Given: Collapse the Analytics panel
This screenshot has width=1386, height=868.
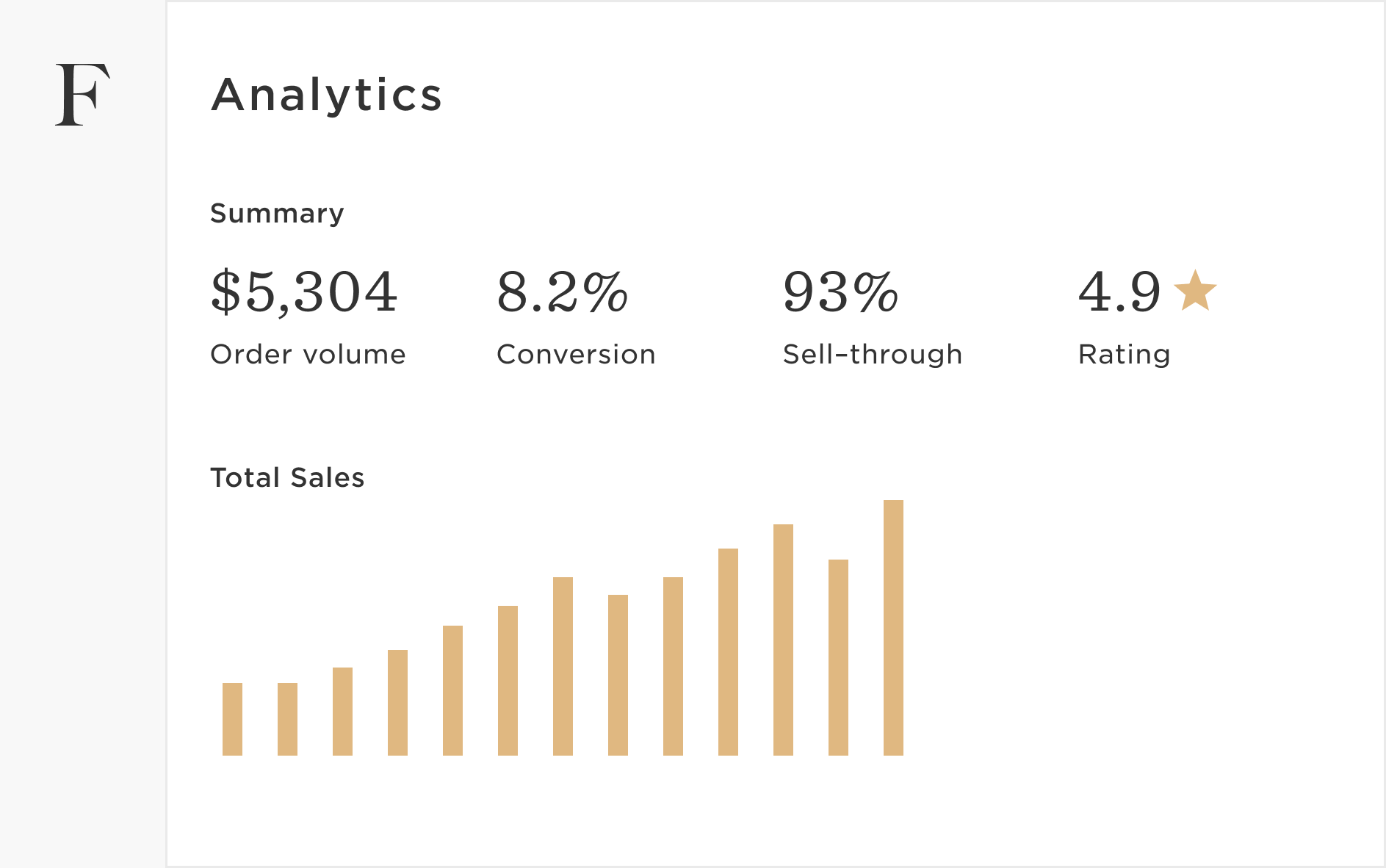Looking at the screenshot, I should click(x=326, y=95).
